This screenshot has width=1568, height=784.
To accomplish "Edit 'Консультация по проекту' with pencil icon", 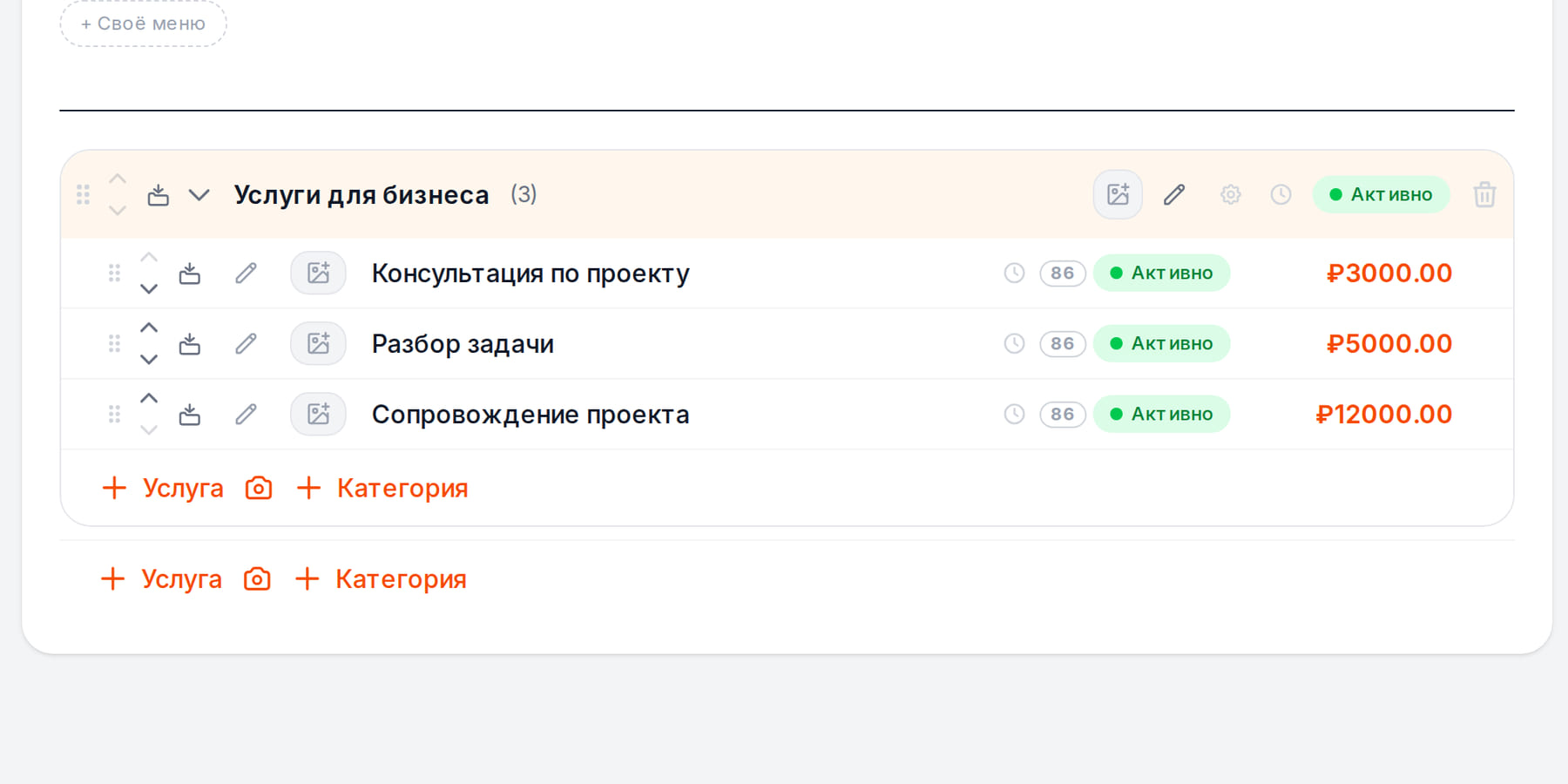I will point(246,274).
